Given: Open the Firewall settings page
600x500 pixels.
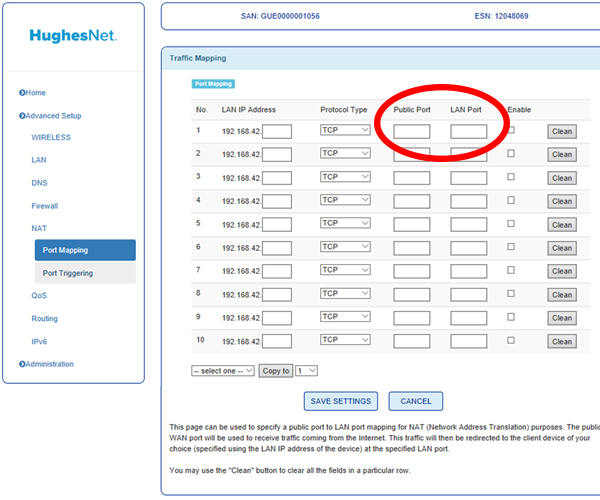Looking at the screenshot, I should 44,206.
